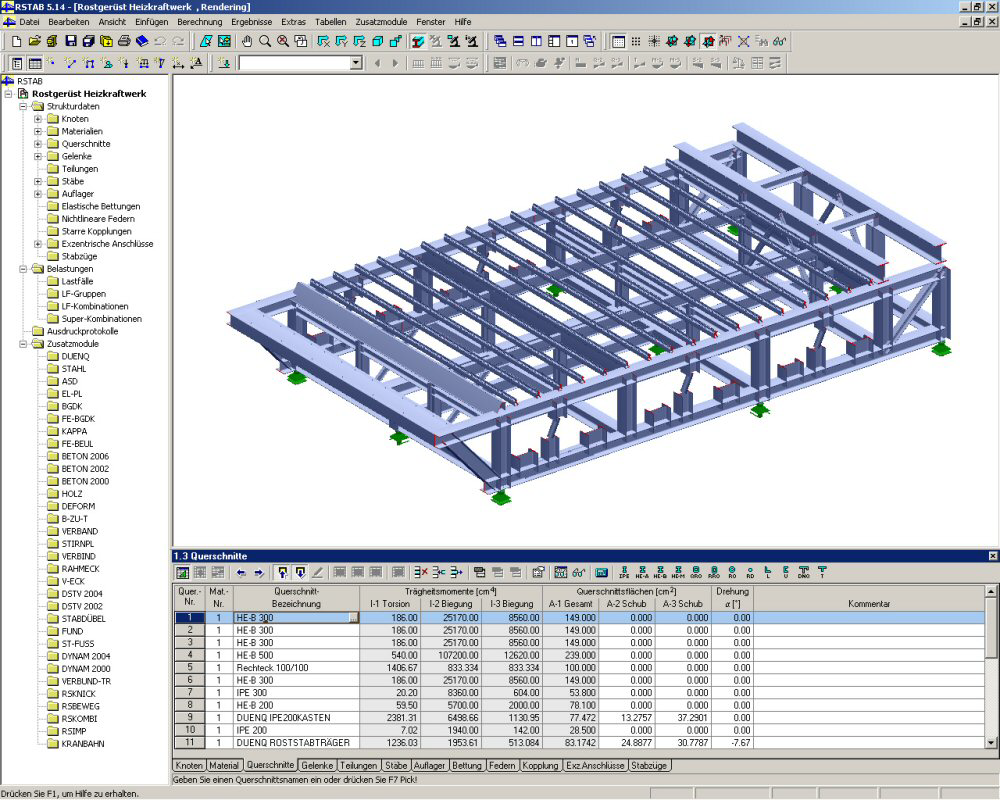Select the Zoom tool in the toolbar
Image resolution: width=1000 pixels, height=800 pixels.
(x=265, y=41)
